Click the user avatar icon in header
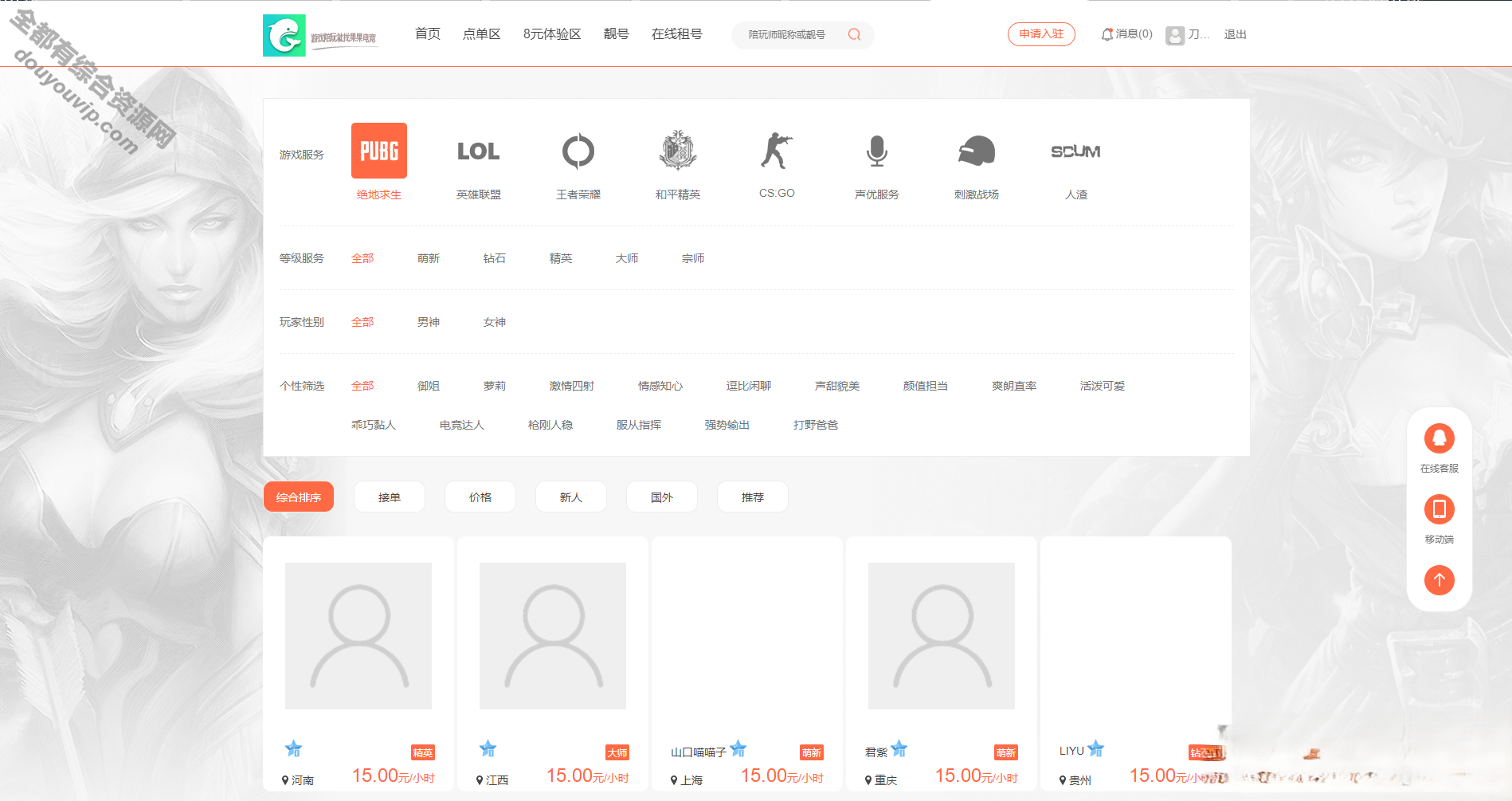 point(1175,35)
